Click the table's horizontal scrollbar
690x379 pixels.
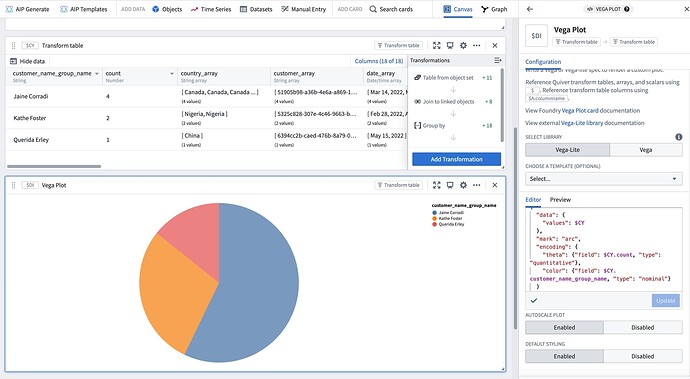tap(54, 166)
